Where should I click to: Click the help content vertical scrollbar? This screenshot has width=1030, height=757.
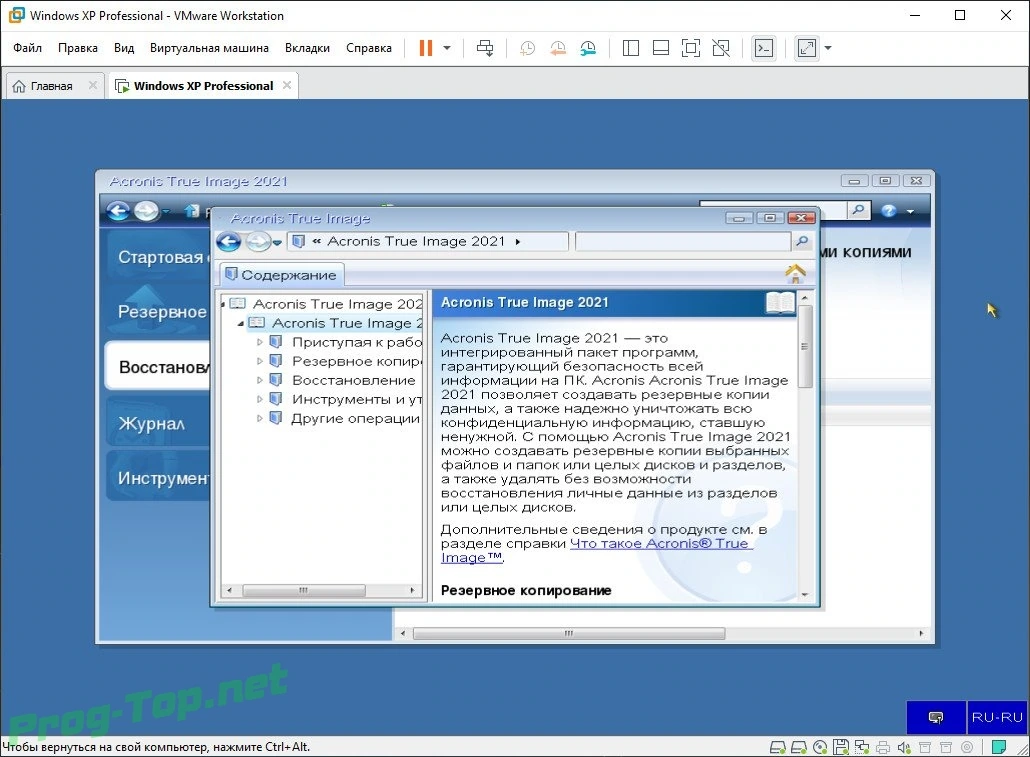pyautogui.click(x=805, y=346)
